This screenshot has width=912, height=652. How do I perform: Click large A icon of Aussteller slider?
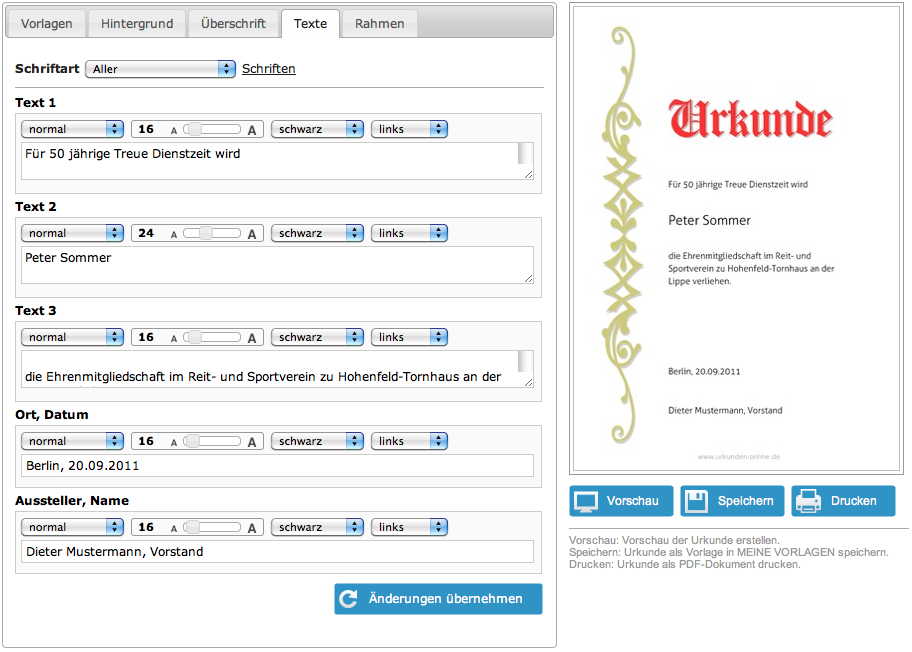click(x=251, y=529)
